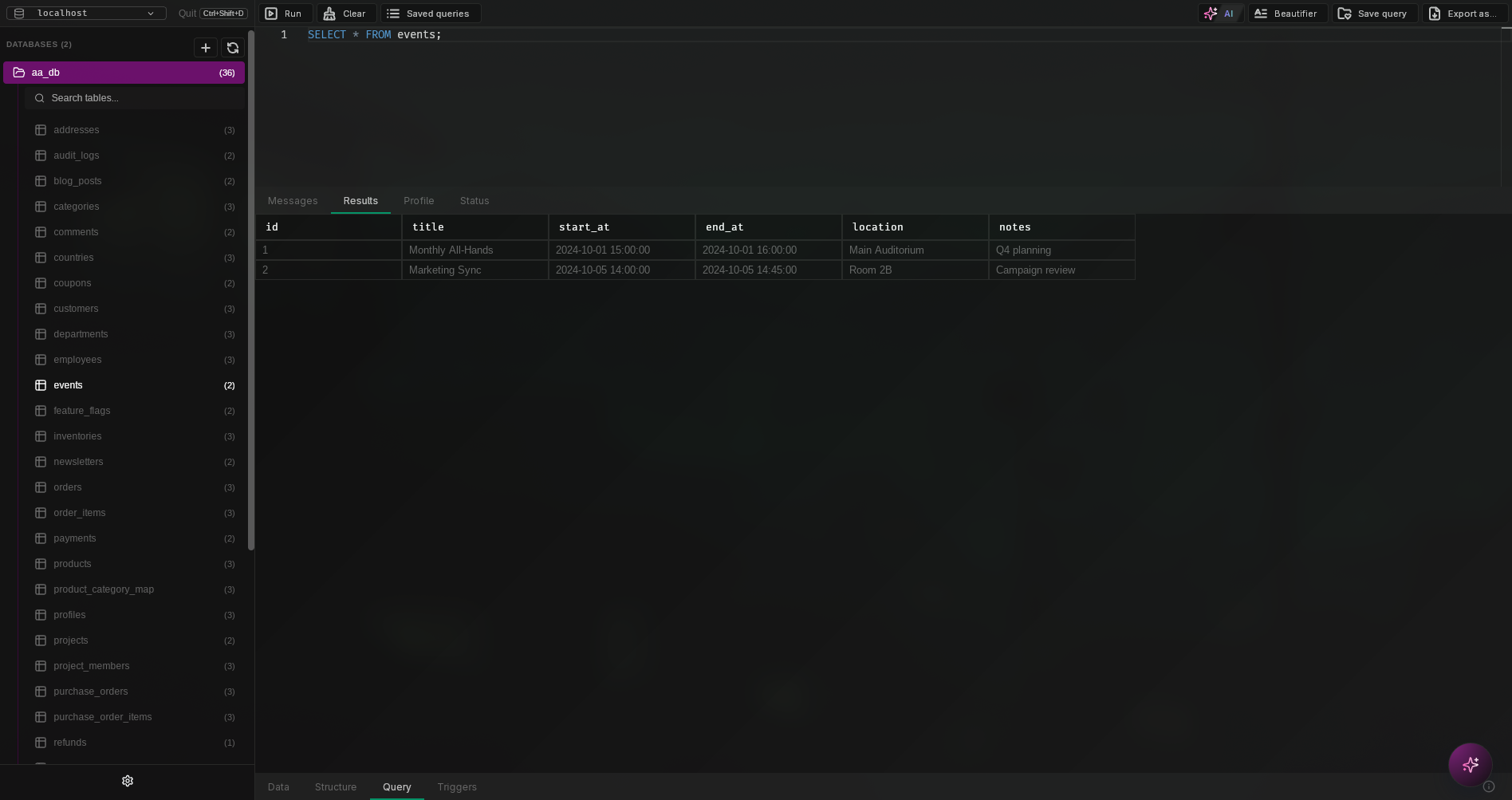Click the Search tables input field
The height and width of the screenshot is (800, 1512).
[x=136, y=98]
